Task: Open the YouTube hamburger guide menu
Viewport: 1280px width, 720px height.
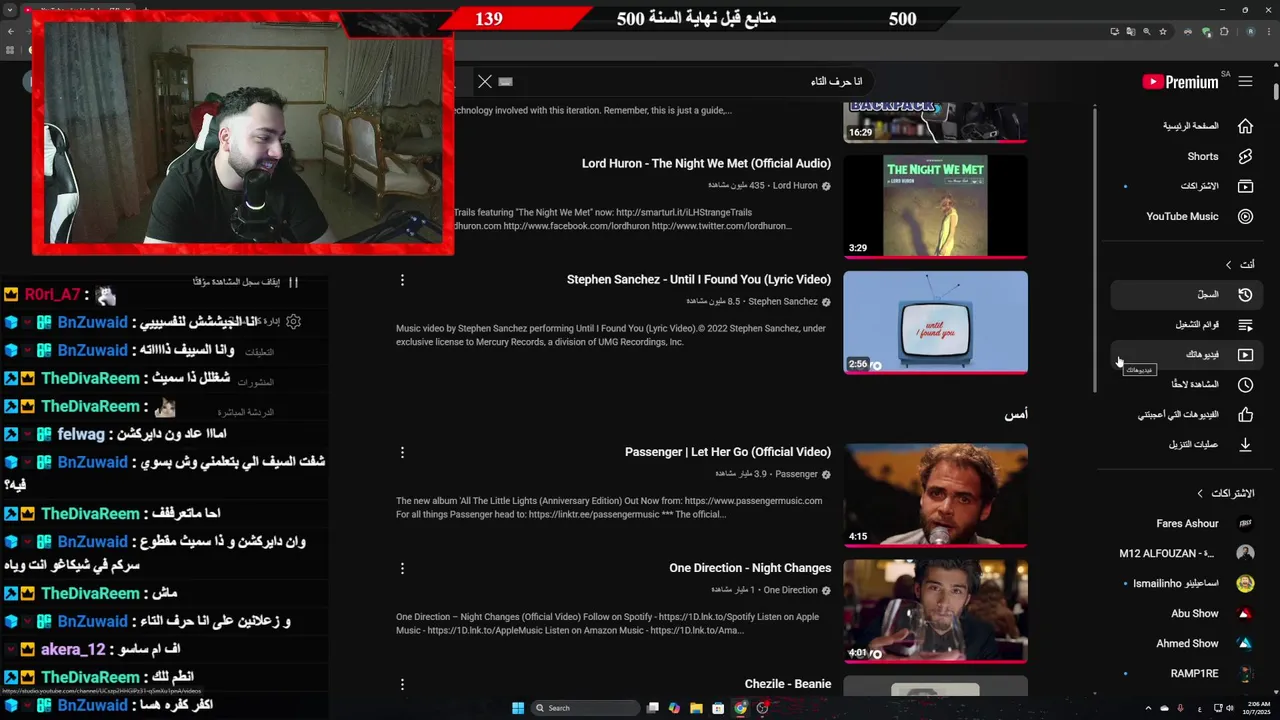Action: click(x=1245, y=81)
